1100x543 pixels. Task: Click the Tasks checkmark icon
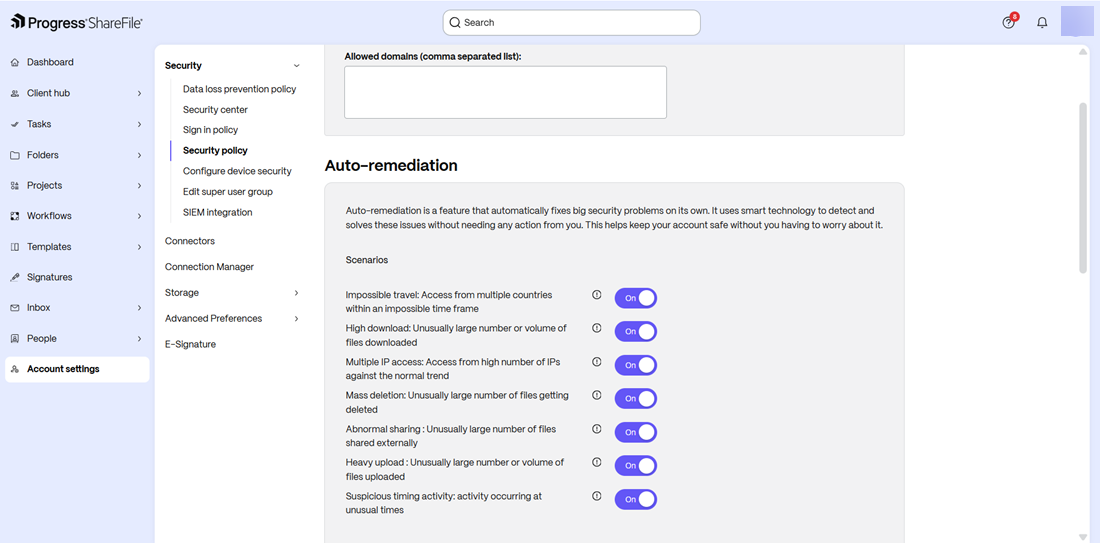pos(15,124)
